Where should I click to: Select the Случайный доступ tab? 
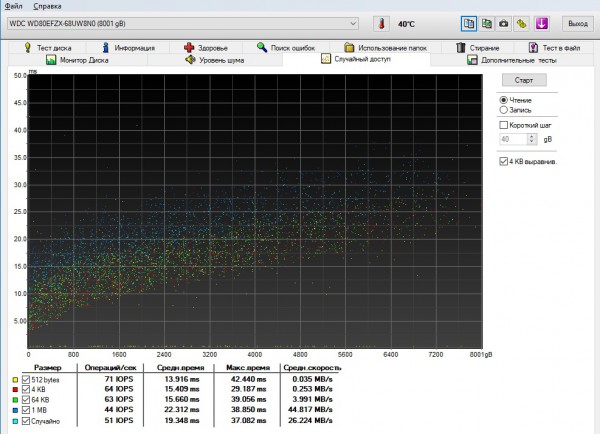click(x=356, y=59)
